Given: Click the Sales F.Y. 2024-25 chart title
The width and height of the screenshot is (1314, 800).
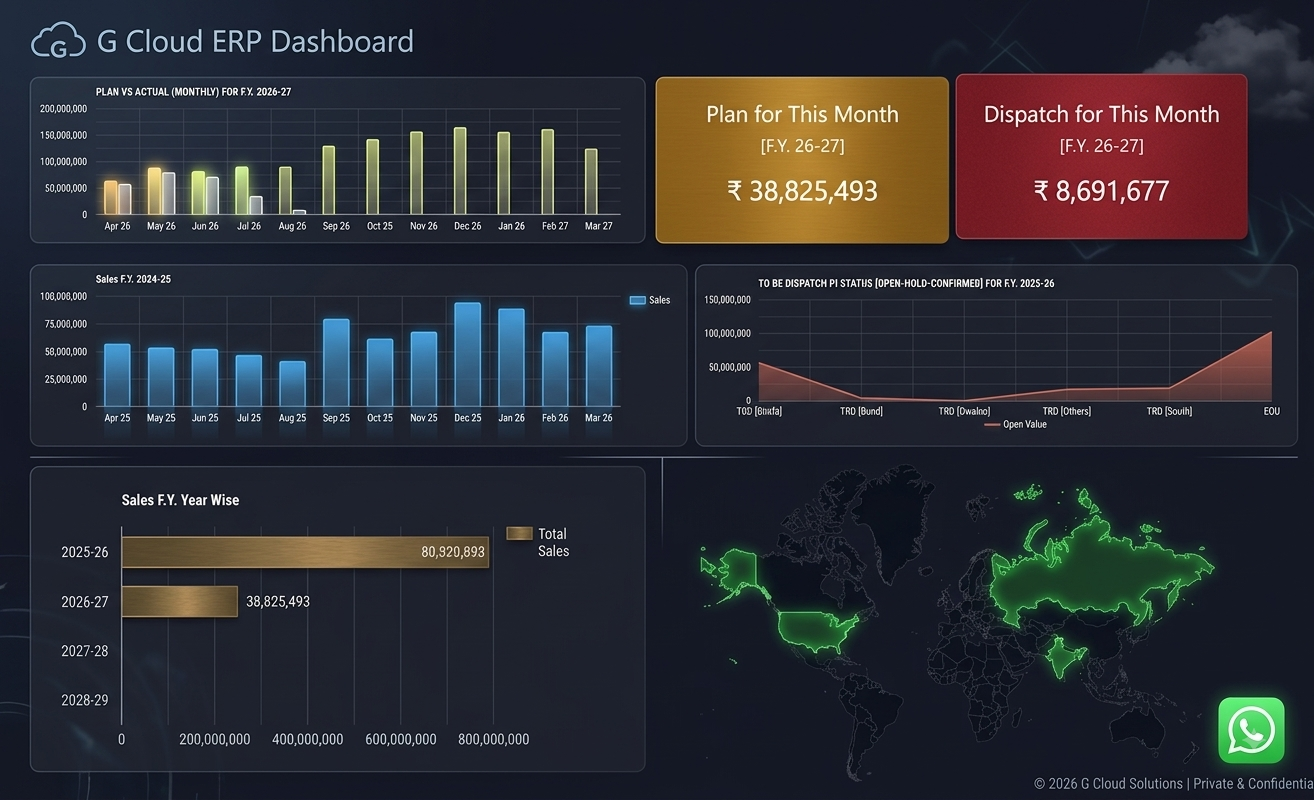Looking at the screenshot, I should (133, 279).
